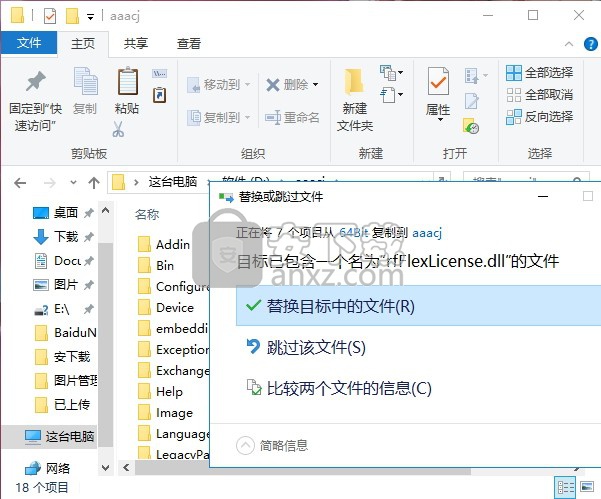
Task: Click the Select all button
Action: pos(540,73)
